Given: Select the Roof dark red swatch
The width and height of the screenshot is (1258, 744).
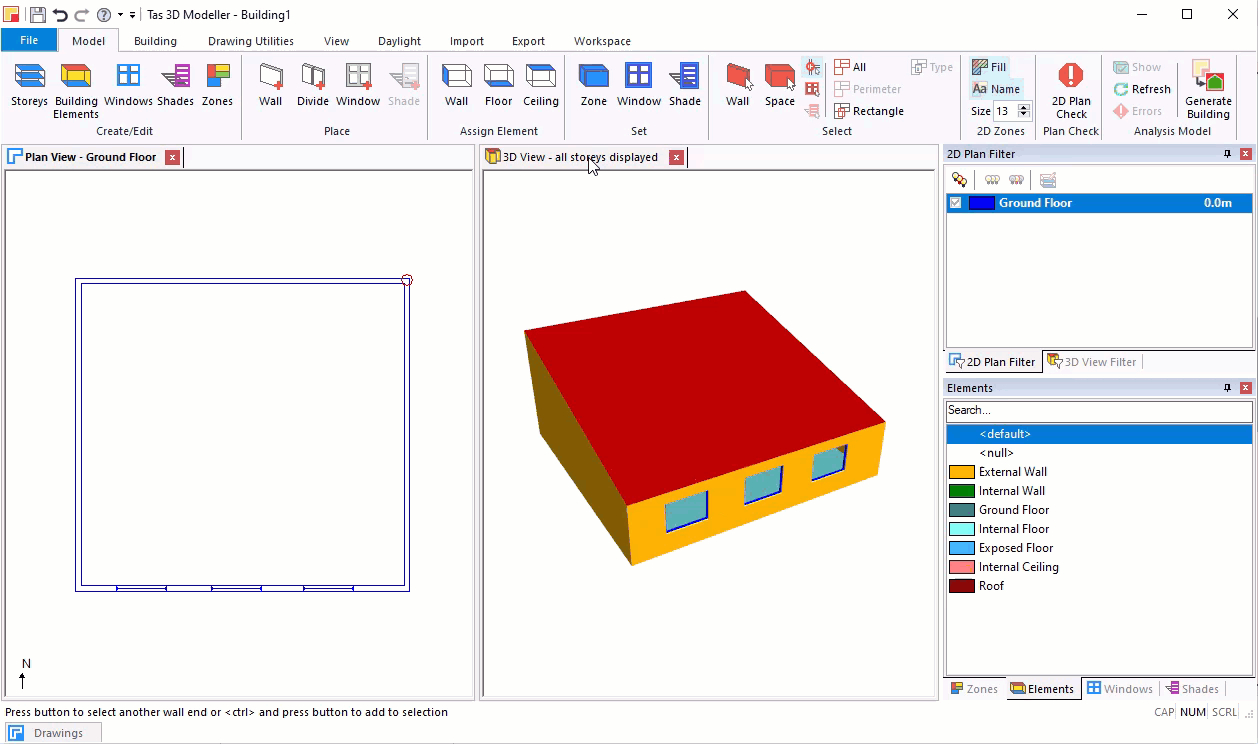Looking at the screenshot, I should (x=962, y=586).
